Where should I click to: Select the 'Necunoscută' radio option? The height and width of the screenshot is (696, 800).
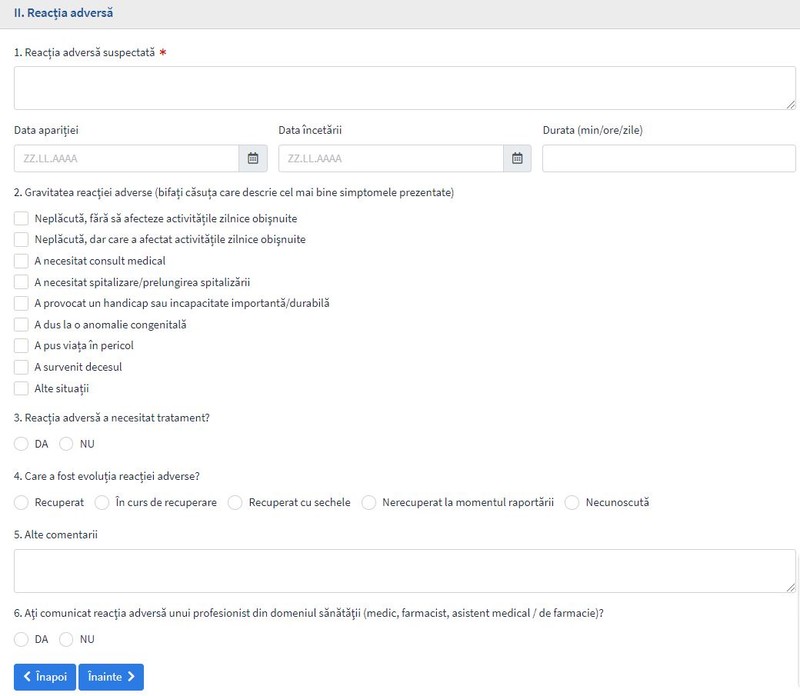click(572, 502)
